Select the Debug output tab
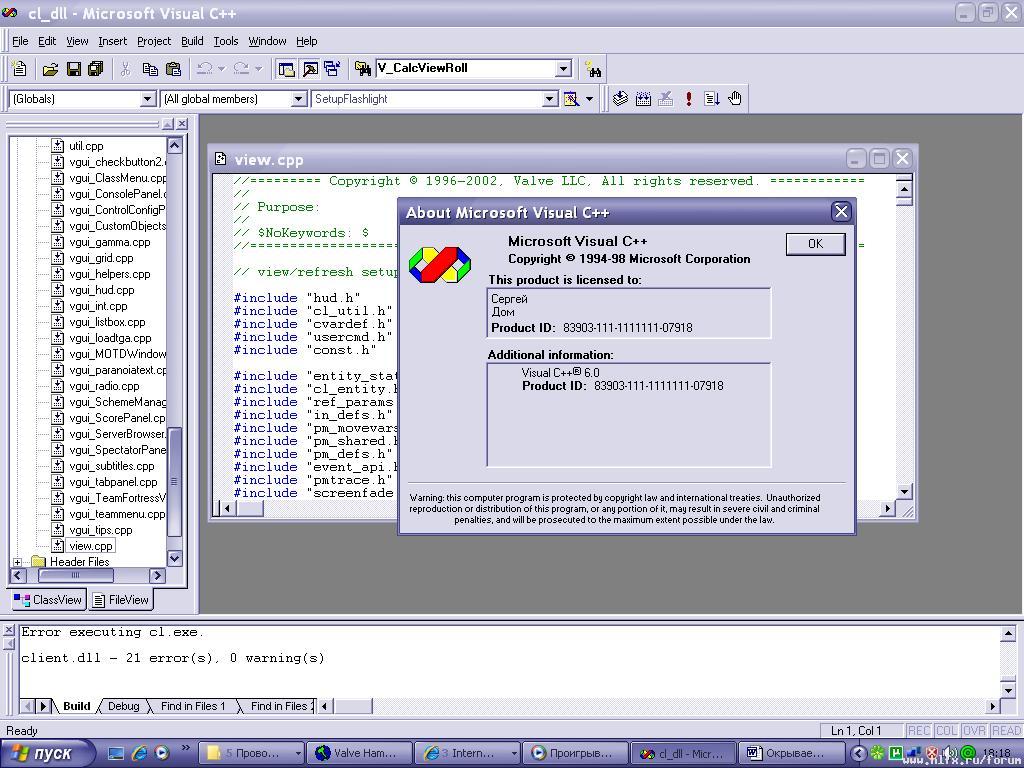Viewport: 1024px width, 768px height. 123,706
